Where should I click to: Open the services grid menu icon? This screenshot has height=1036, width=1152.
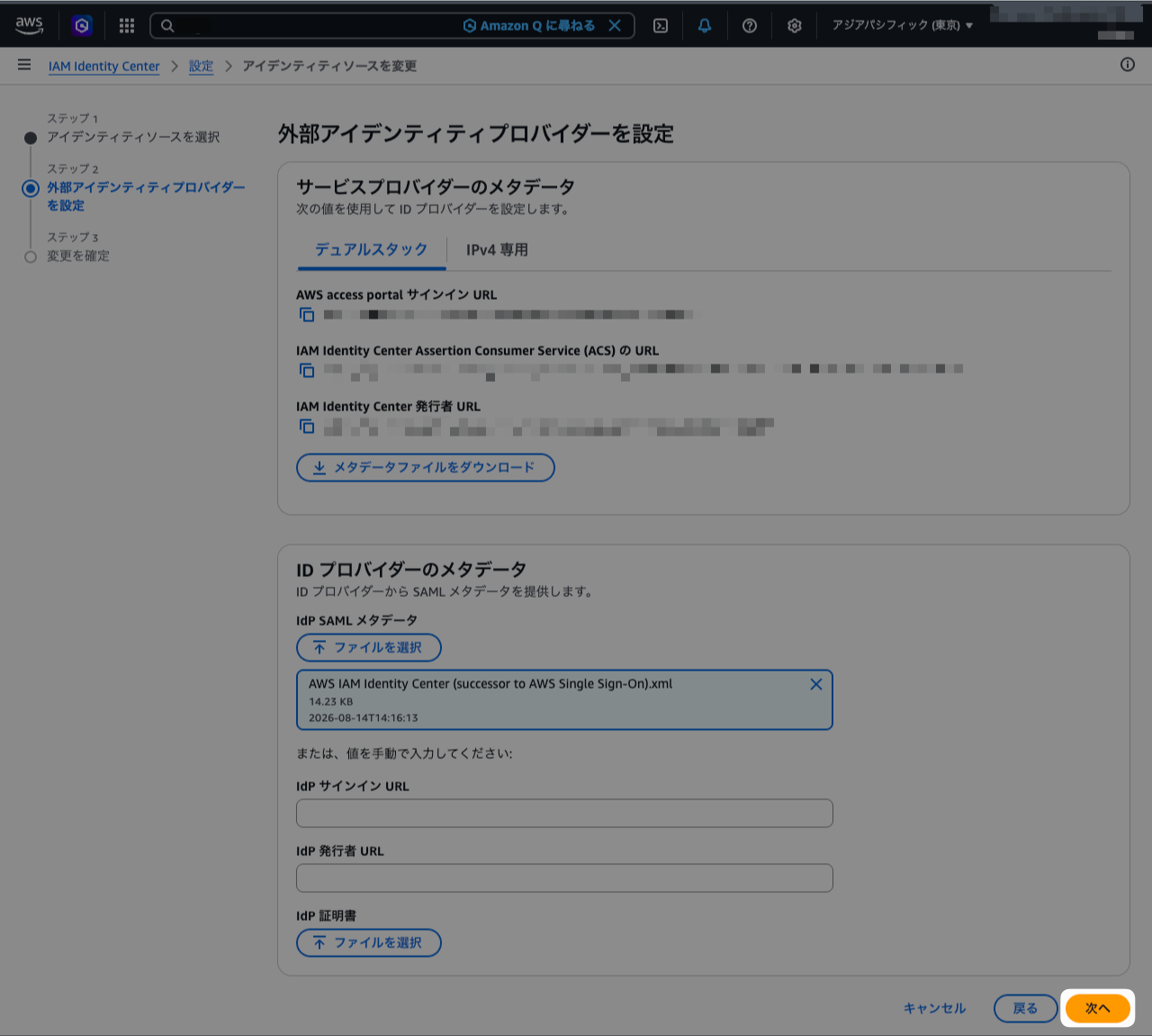coord(127,25)
